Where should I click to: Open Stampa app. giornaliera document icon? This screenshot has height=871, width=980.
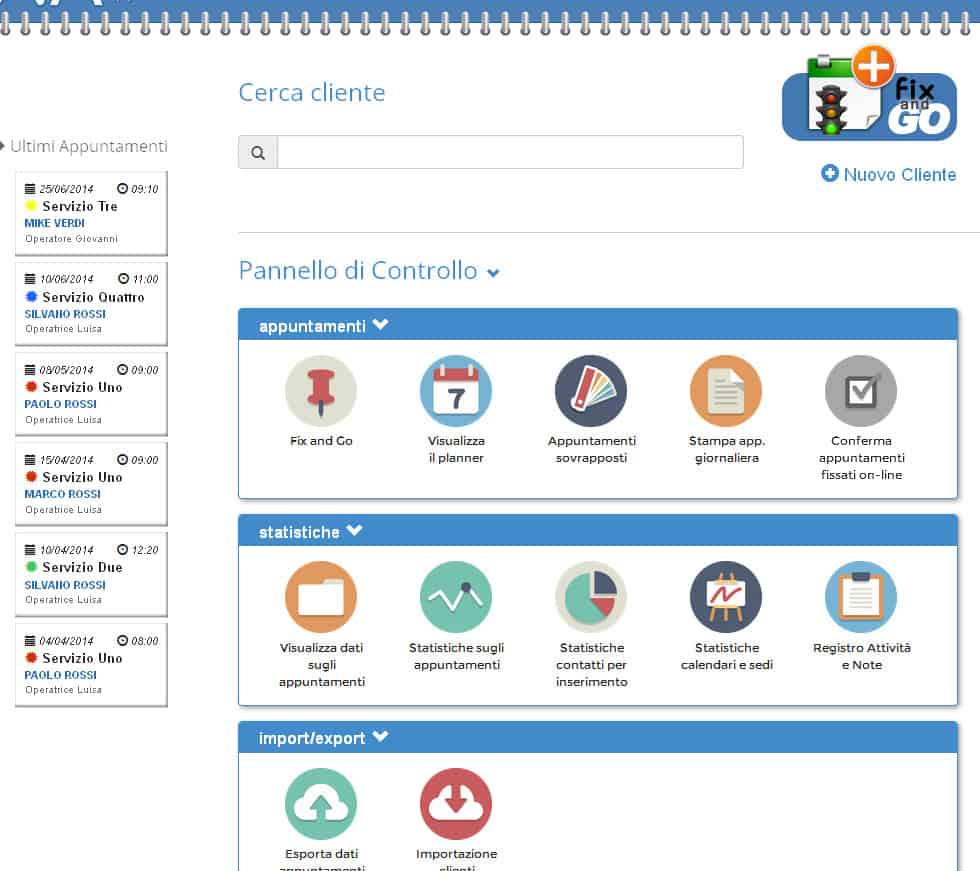point(726,391)
